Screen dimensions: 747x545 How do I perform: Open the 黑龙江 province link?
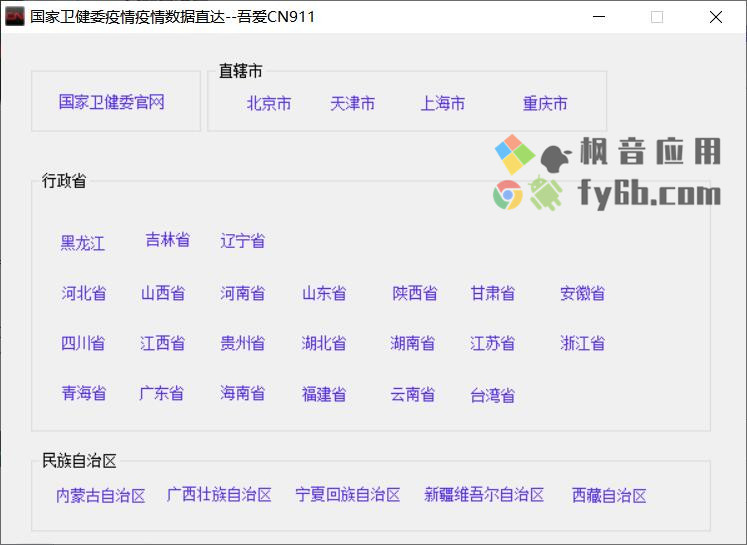pos(82,243)
